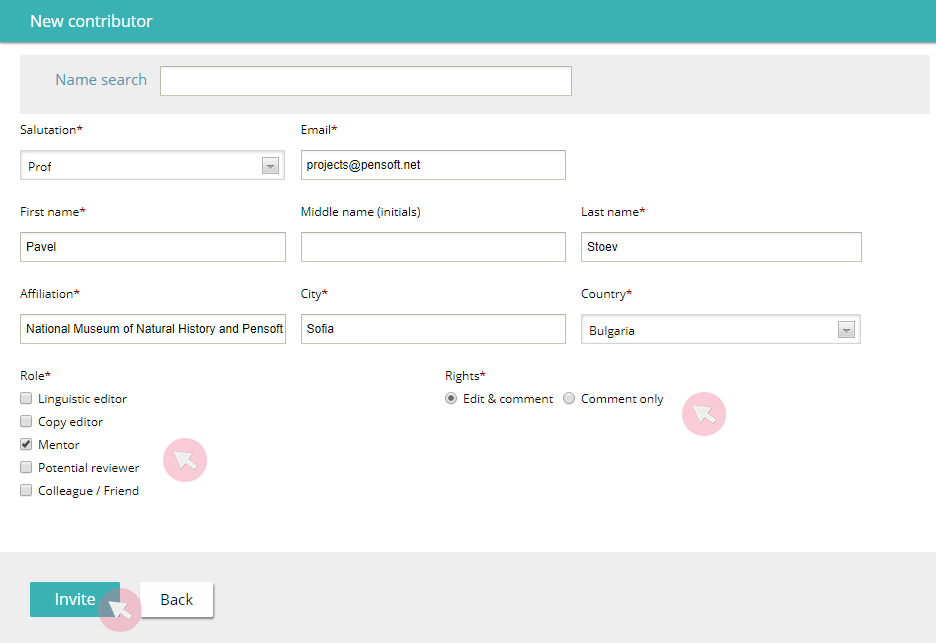Select the Edit & comment rights radio
This screenshot has width=936, height=643.
[451, 398]
